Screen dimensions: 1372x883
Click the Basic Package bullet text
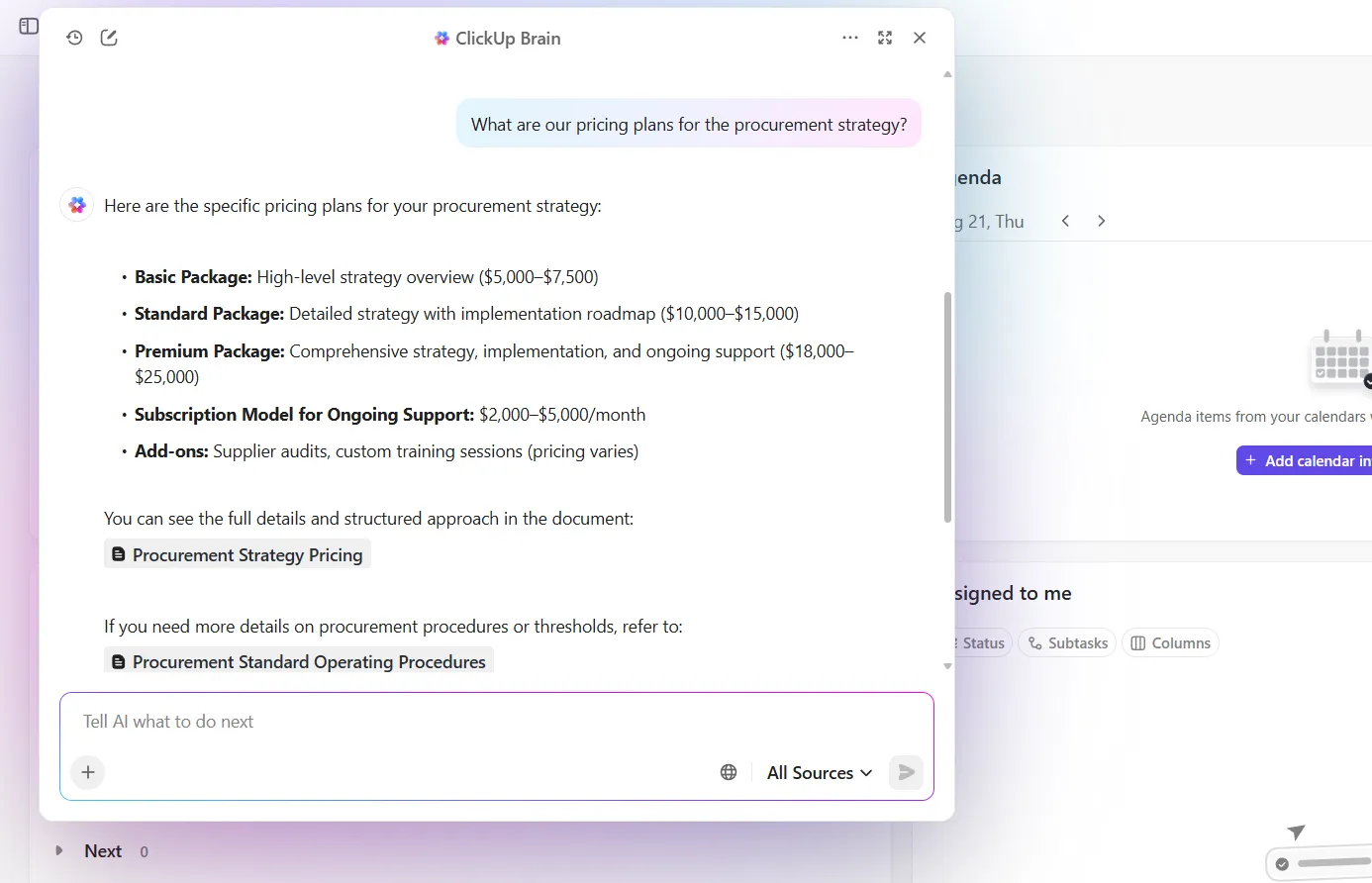pos(366,277)
